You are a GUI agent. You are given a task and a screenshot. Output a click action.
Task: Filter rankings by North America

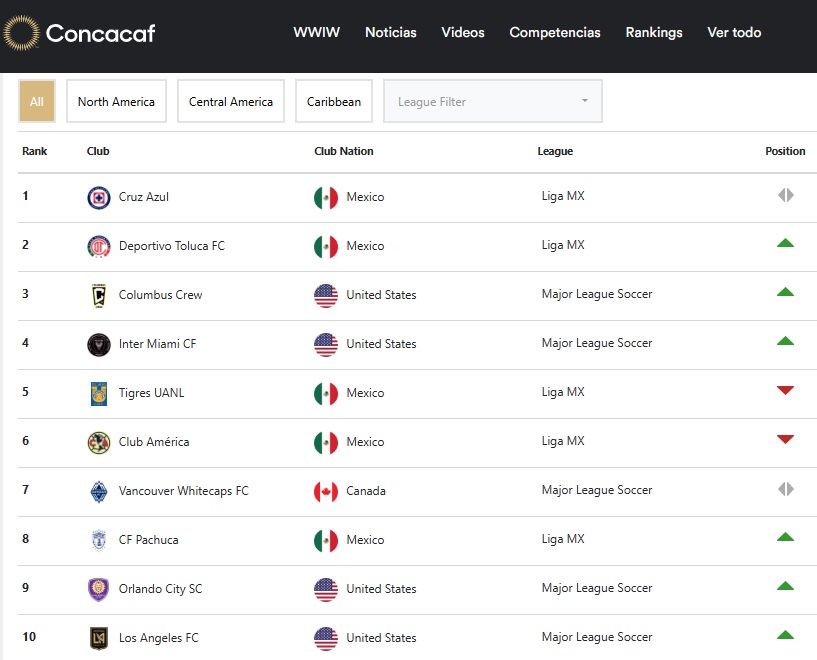[x=116, y=101]
